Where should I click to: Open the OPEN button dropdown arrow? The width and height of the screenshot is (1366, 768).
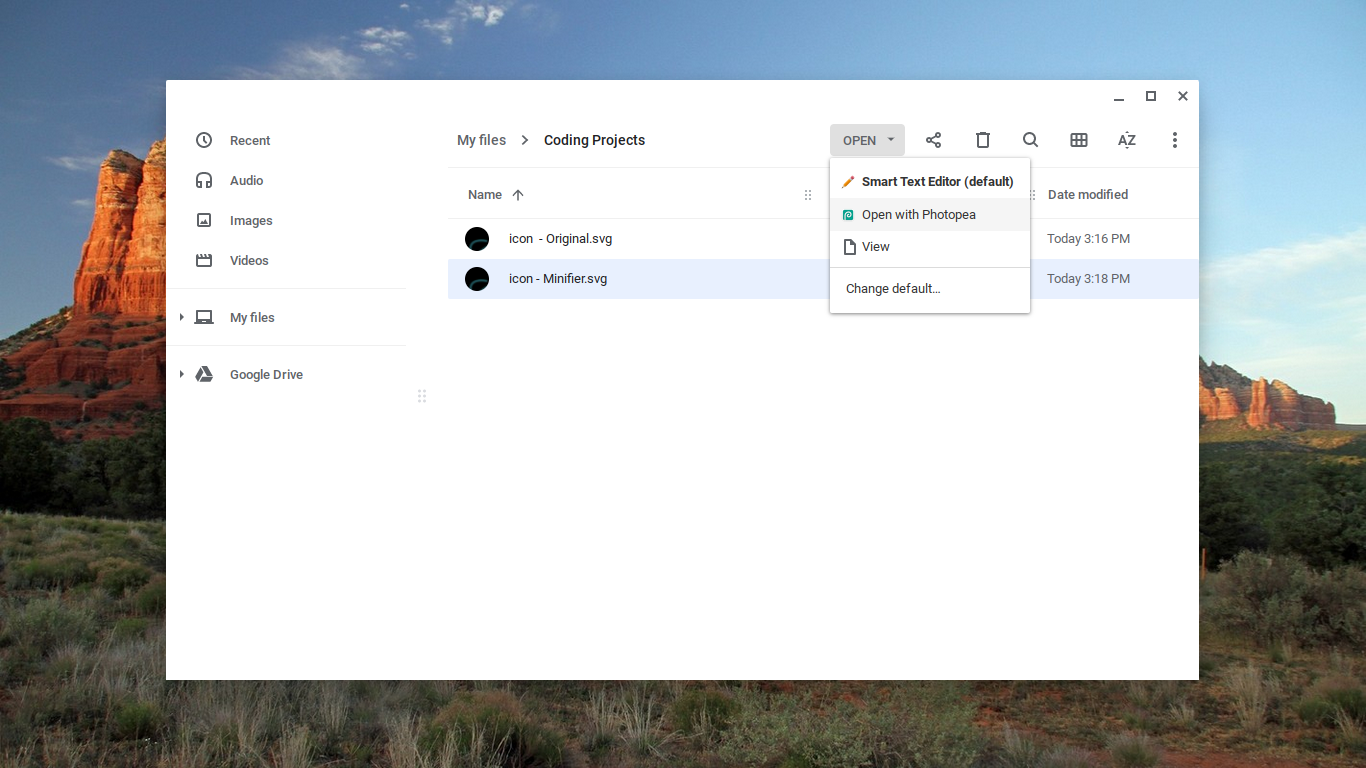891,140
